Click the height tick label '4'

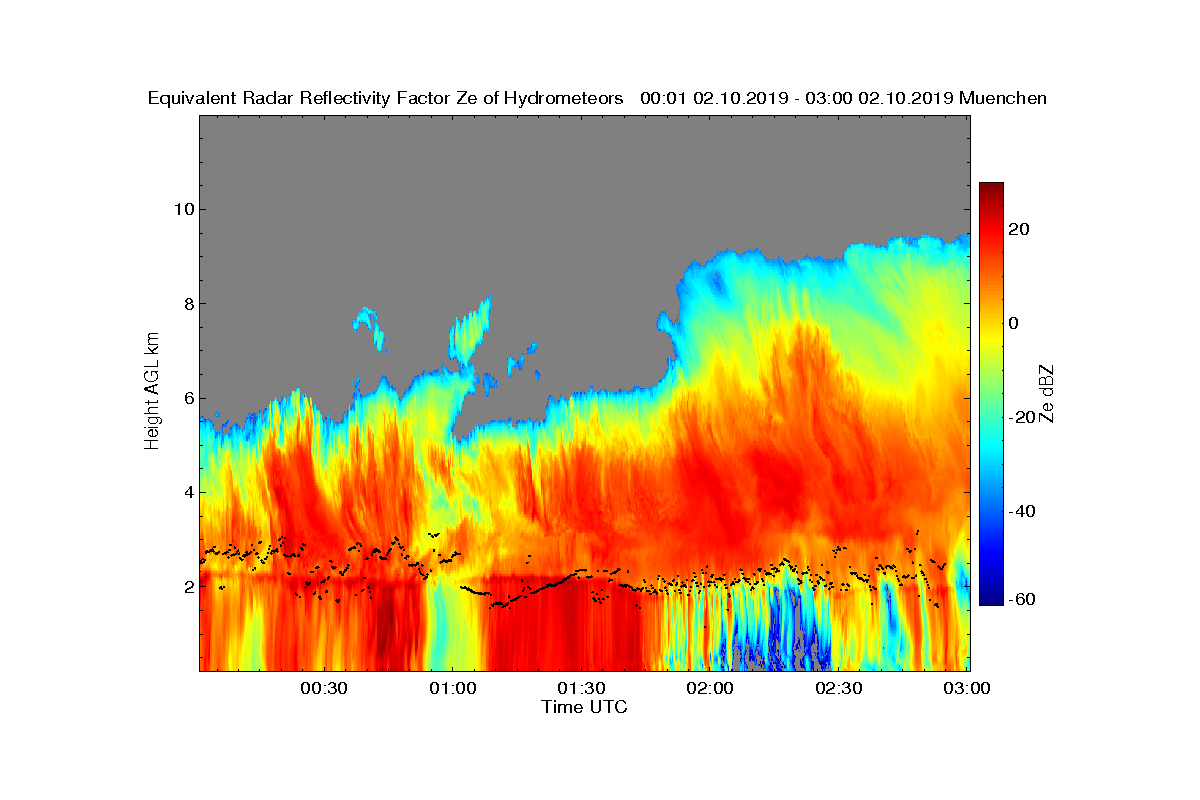tap(188, 492)
